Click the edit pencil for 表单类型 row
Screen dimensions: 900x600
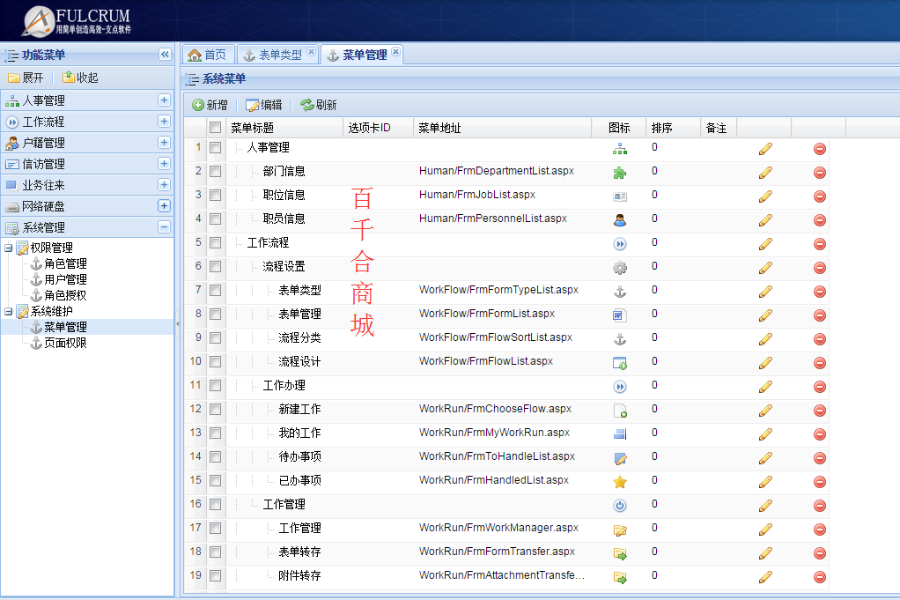coord(765,292)
